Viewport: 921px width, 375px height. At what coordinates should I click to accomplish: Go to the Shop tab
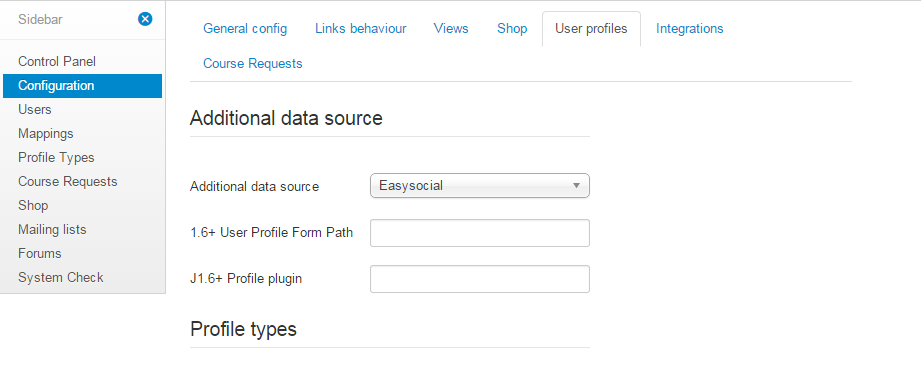(x=512, y=28)
